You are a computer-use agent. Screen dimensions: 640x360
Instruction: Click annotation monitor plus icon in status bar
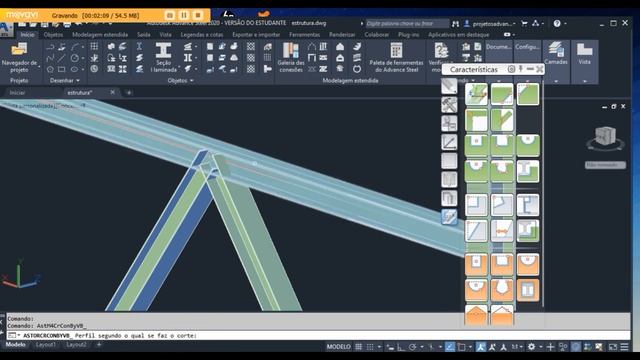(550, 347)
